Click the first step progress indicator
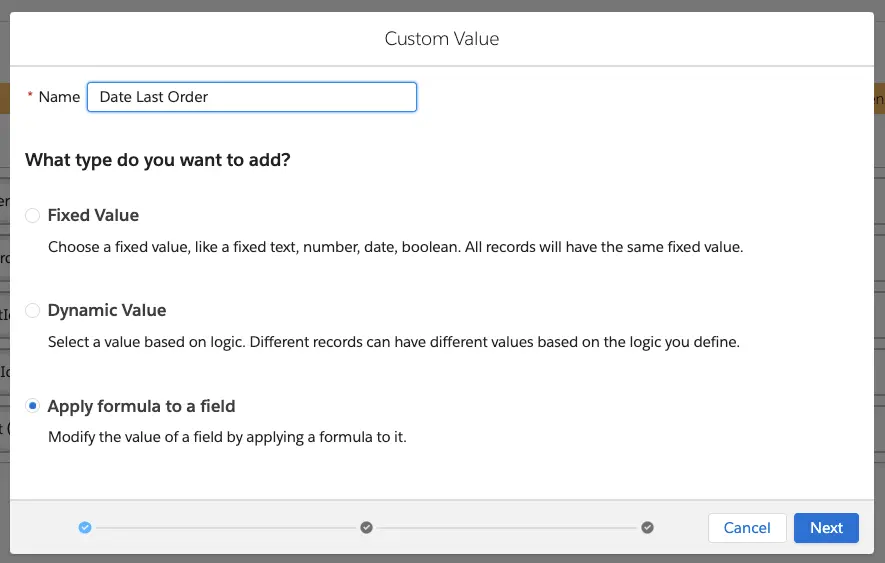 pos(85,527)
